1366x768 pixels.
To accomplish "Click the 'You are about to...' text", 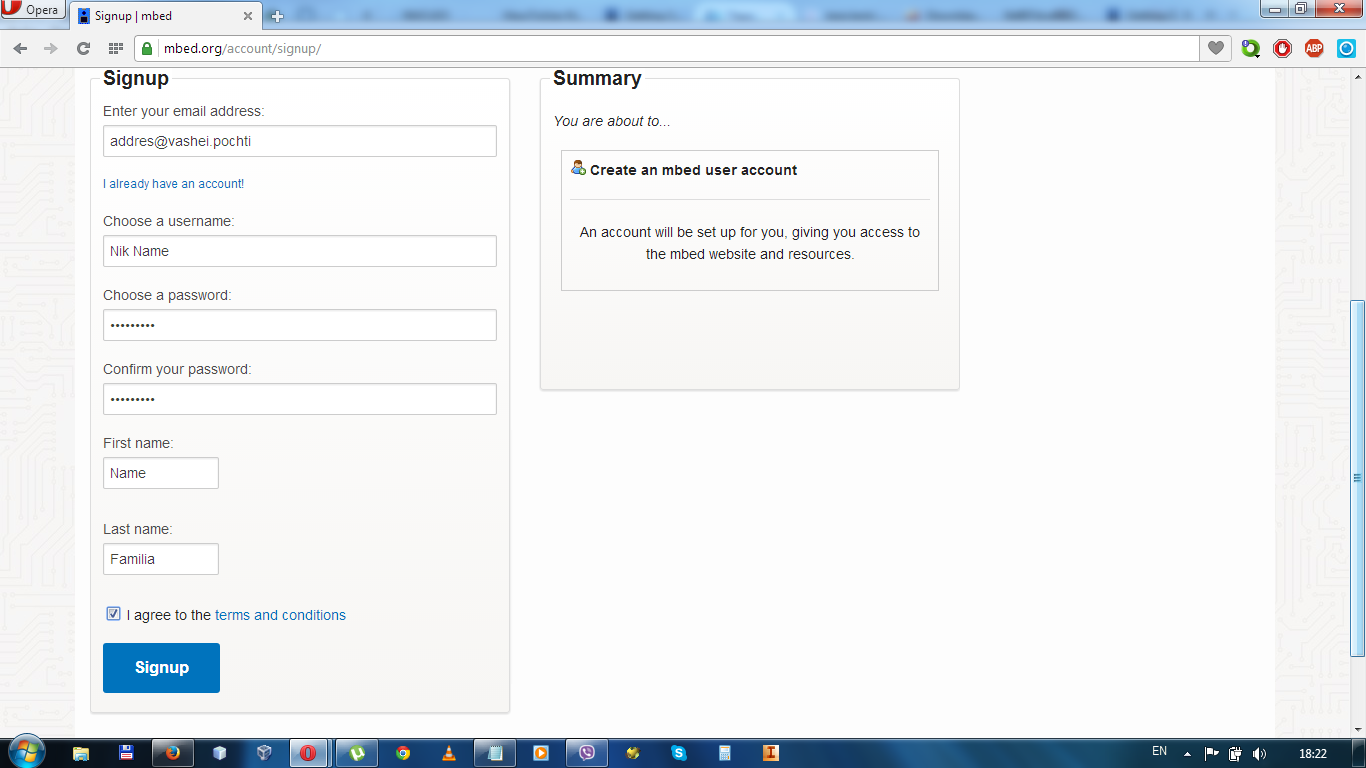I will pos(612,121).
